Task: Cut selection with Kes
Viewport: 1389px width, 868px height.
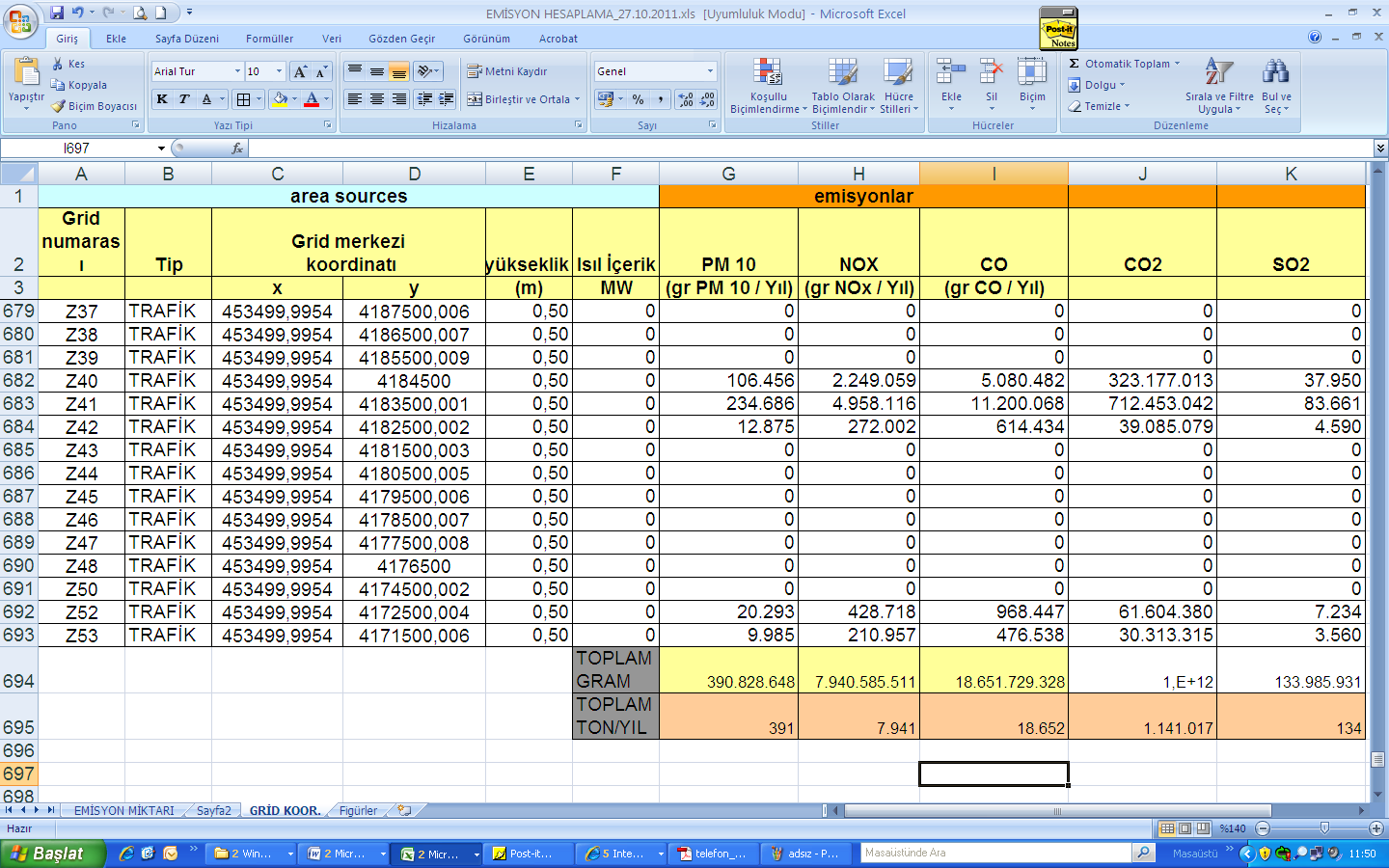Action: [68, 64]
